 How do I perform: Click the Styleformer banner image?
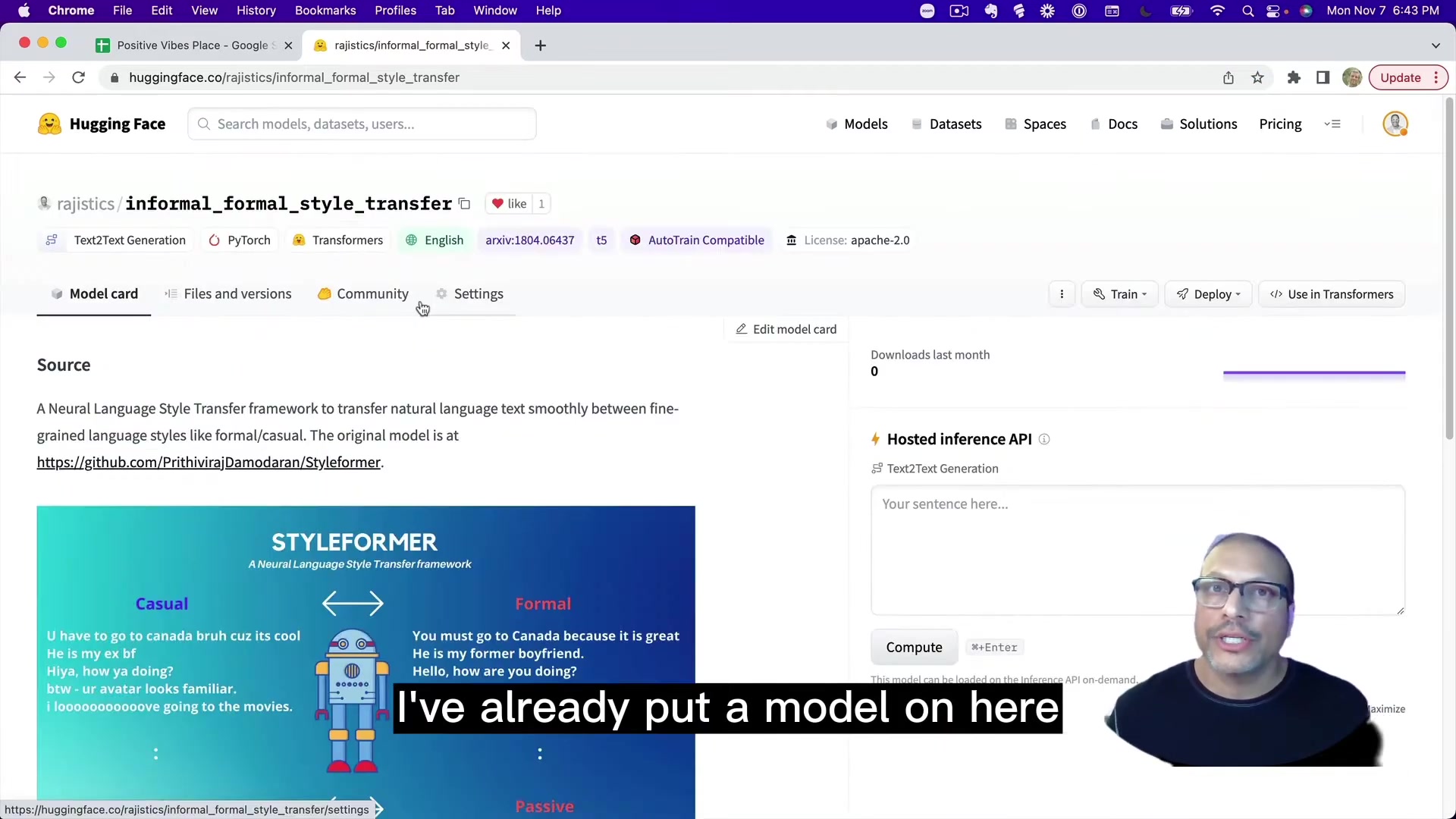(x=366, y=662)
